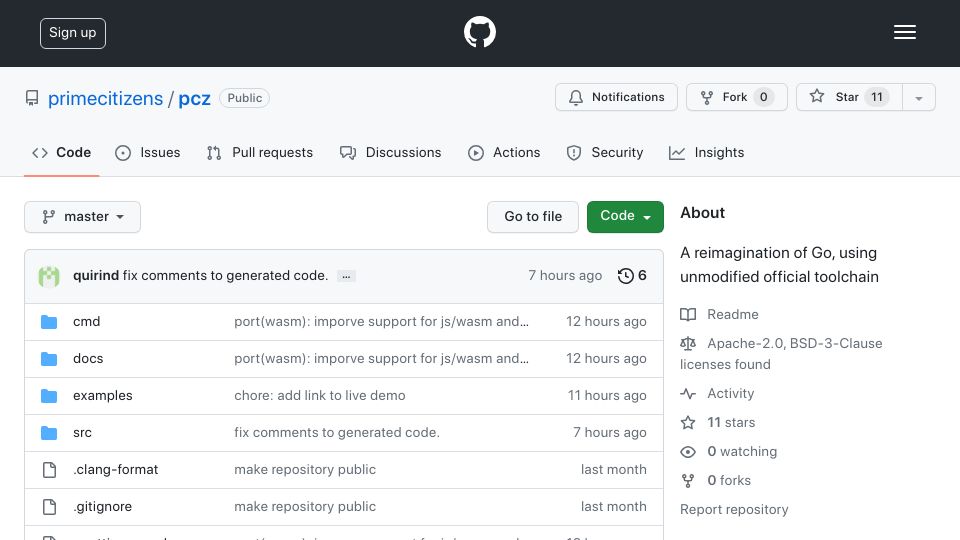Click the Report repository link
The height and width of the screenshot is (540, 960).
[x=734, y=509]
